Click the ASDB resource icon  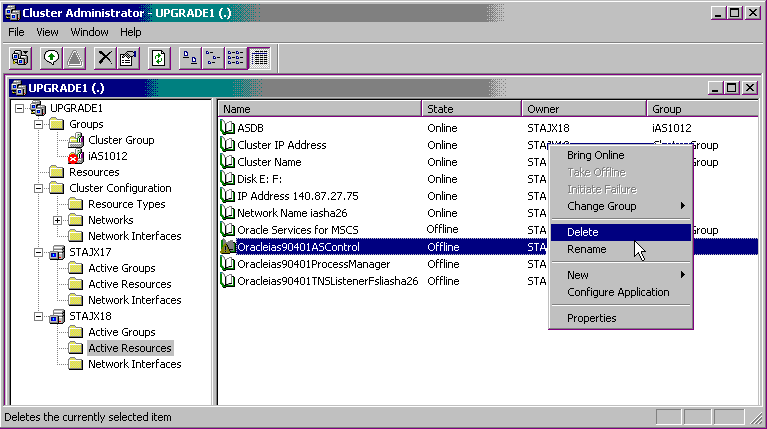point(227,128)
